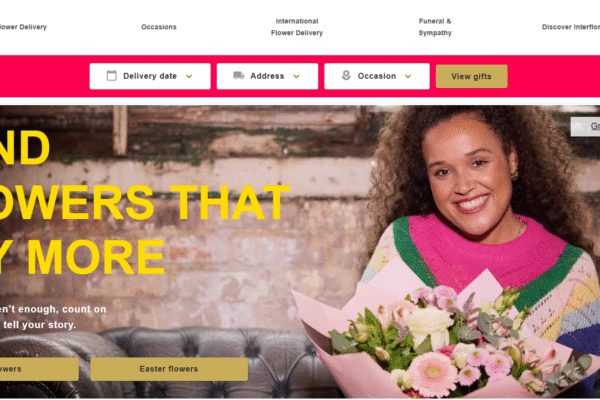600x400 pixels.
Task: Open the Delivery date selector box
Action: point(150,76)
